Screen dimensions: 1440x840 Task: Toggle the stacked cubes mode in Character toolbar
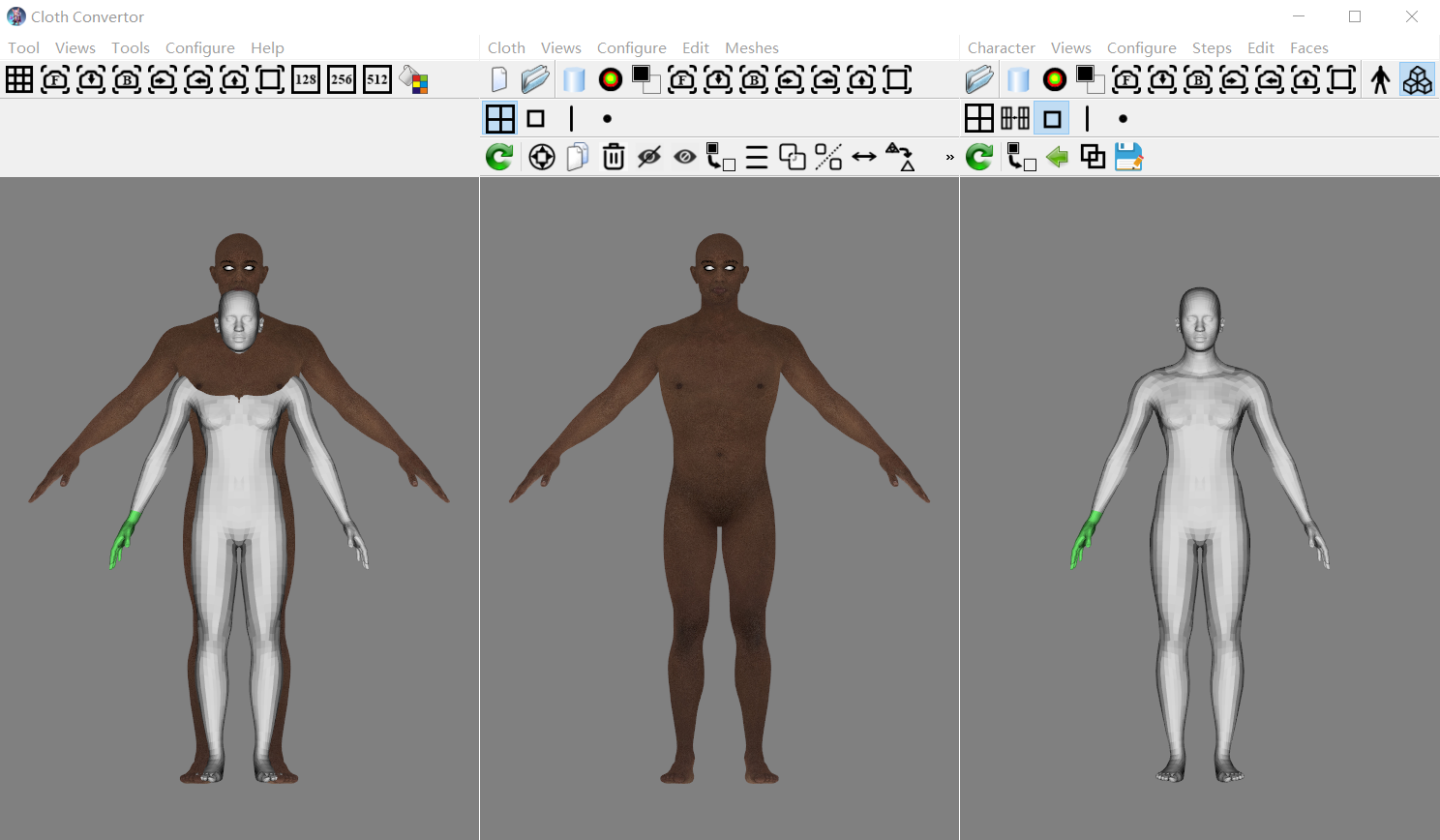[x=1417, y=80]
